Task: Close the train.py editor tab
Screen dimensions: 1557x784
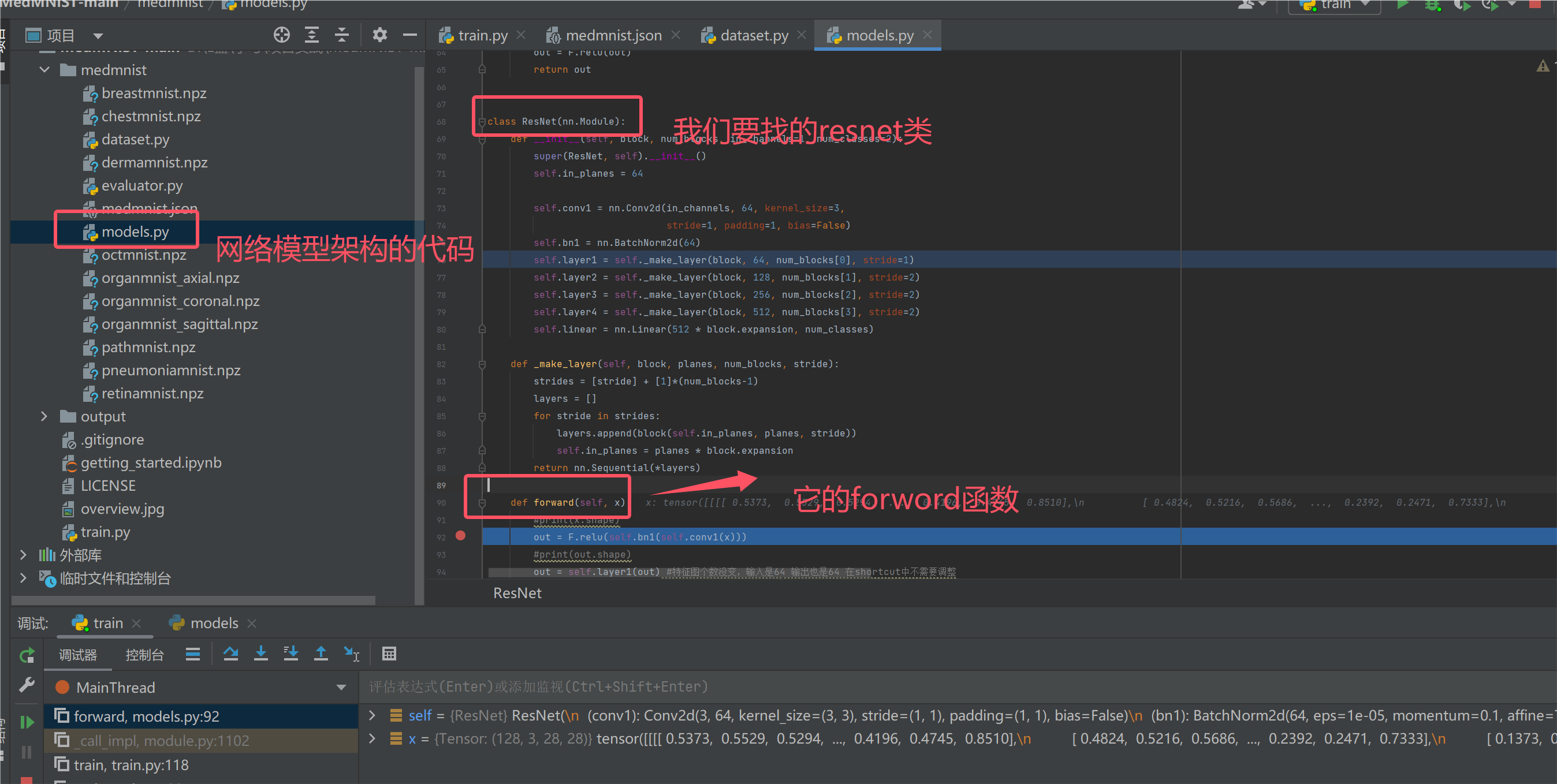Action: click(x=521, y=35)
